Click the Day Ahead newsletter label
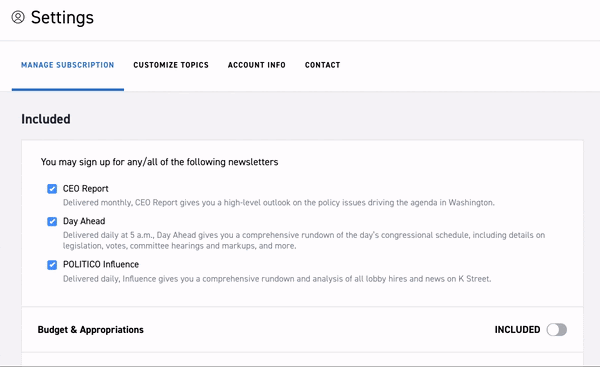600x367 pixels. click(x=84, y=221)
